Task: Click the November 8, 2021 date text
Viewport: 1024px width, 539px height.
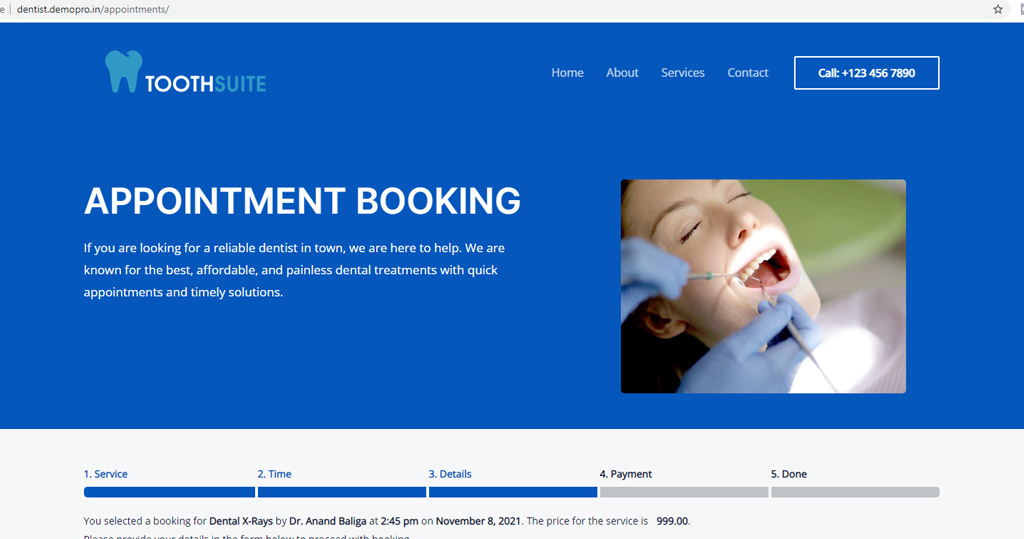Action: (x=478, y=521)
